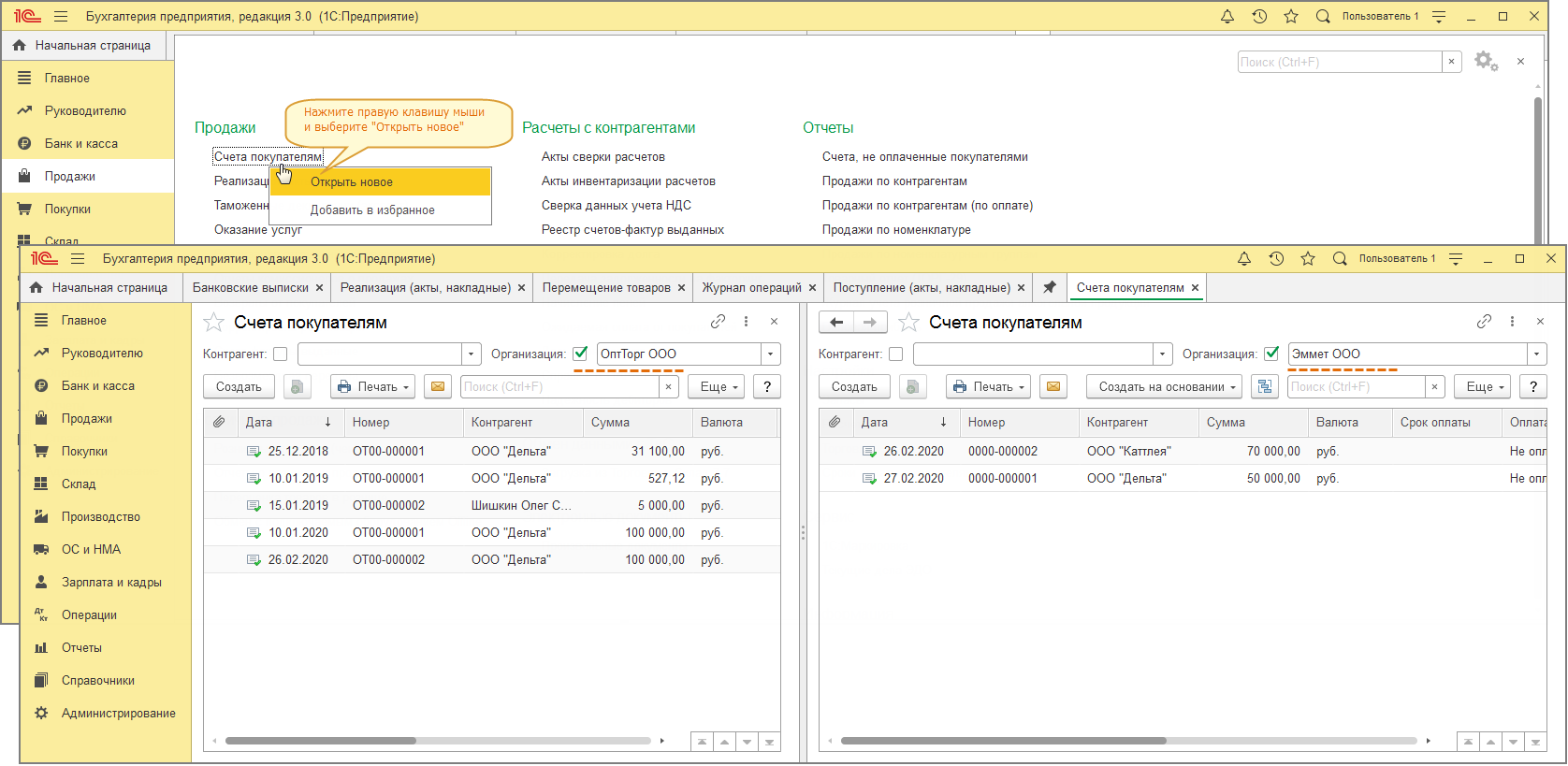1568x766 pixels.
Task: Open the history clock icon in lower window
Action: tap(1276, 259)
